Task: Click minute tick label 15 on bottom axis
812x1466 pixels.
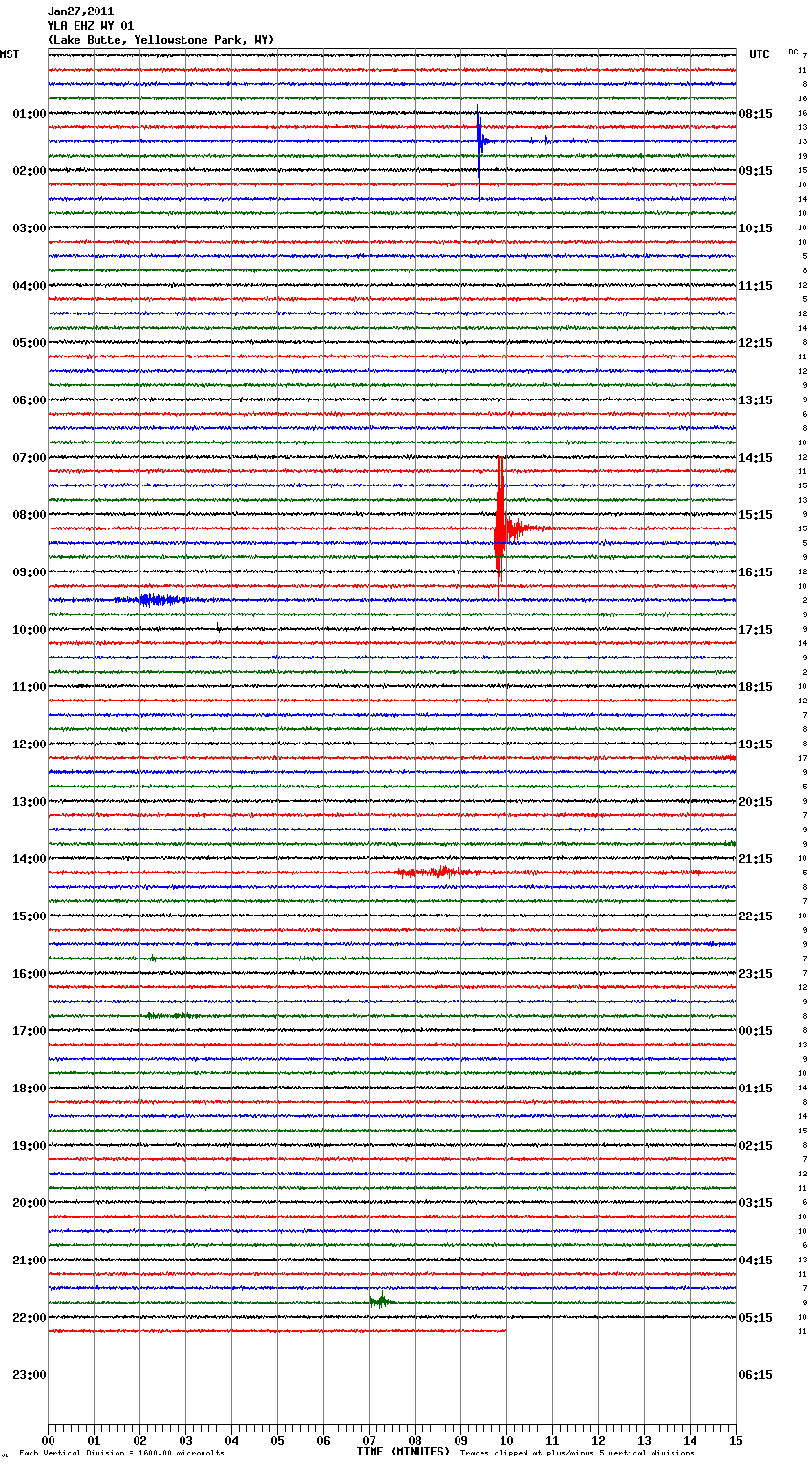Action: (736, 1440)
